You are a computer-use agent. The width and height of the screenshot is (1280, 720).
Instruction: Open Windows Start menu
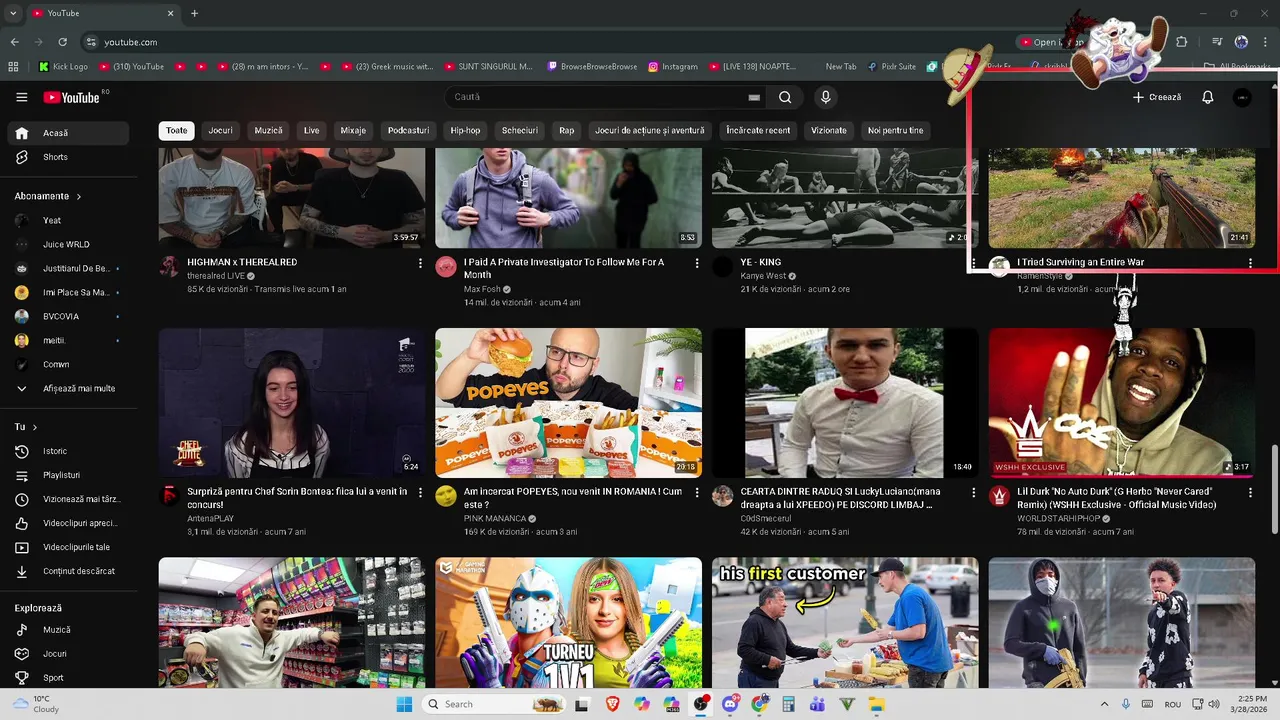click(x=404, y=704)
